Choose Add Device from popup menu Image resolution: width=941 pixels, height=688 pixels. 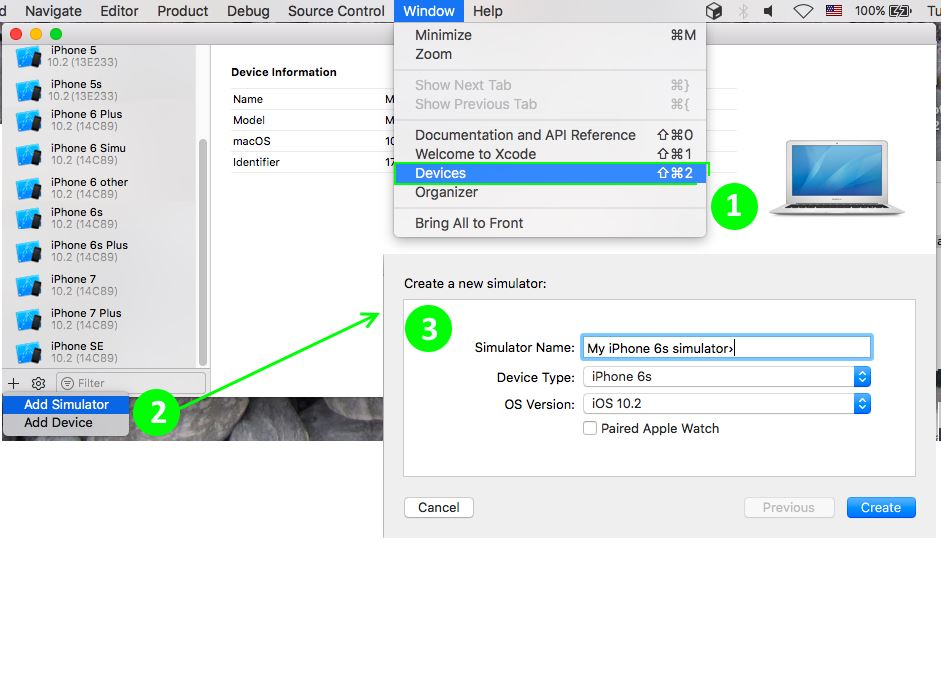(66, 423)
